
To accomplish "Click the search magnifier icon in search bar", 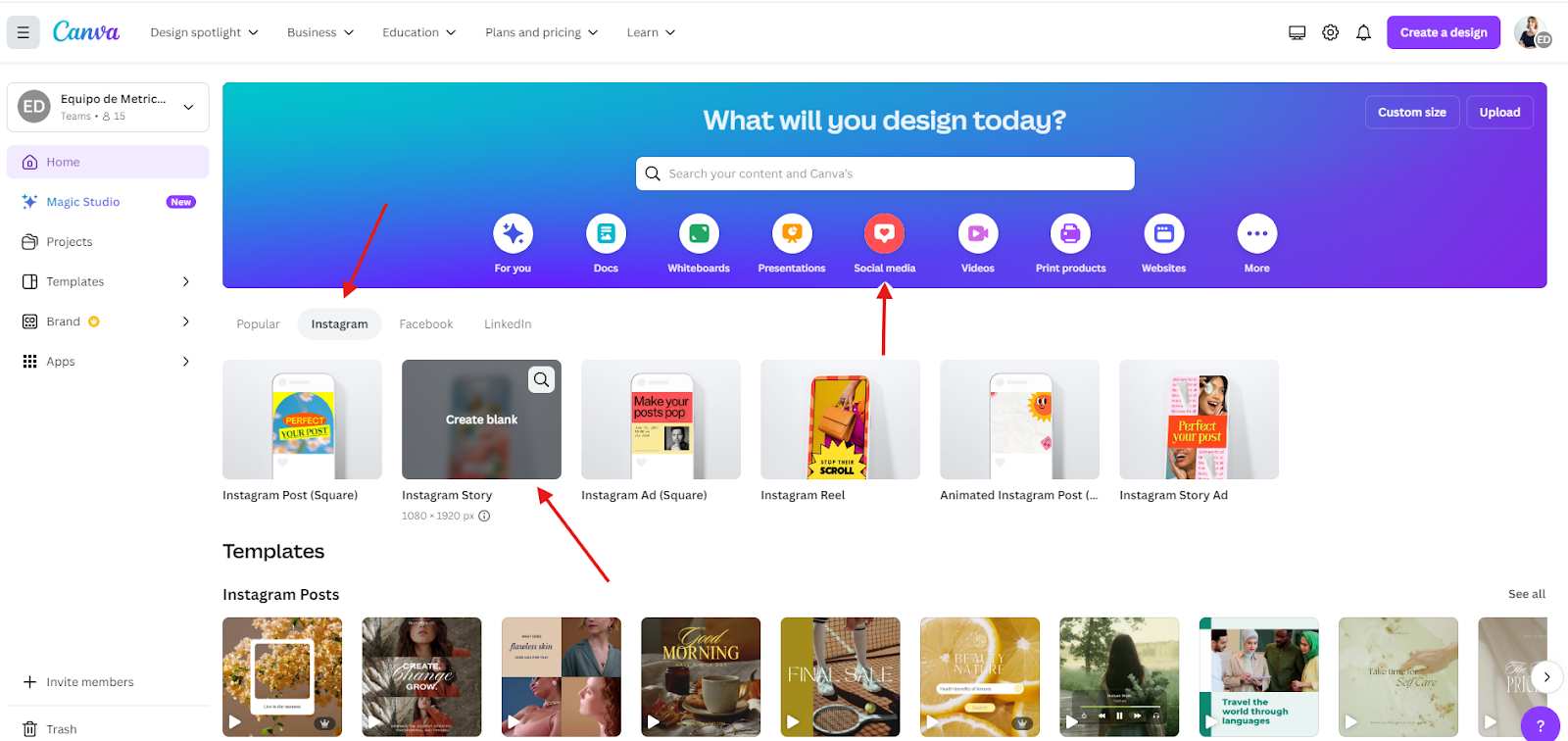I will [x=653, y=173].
